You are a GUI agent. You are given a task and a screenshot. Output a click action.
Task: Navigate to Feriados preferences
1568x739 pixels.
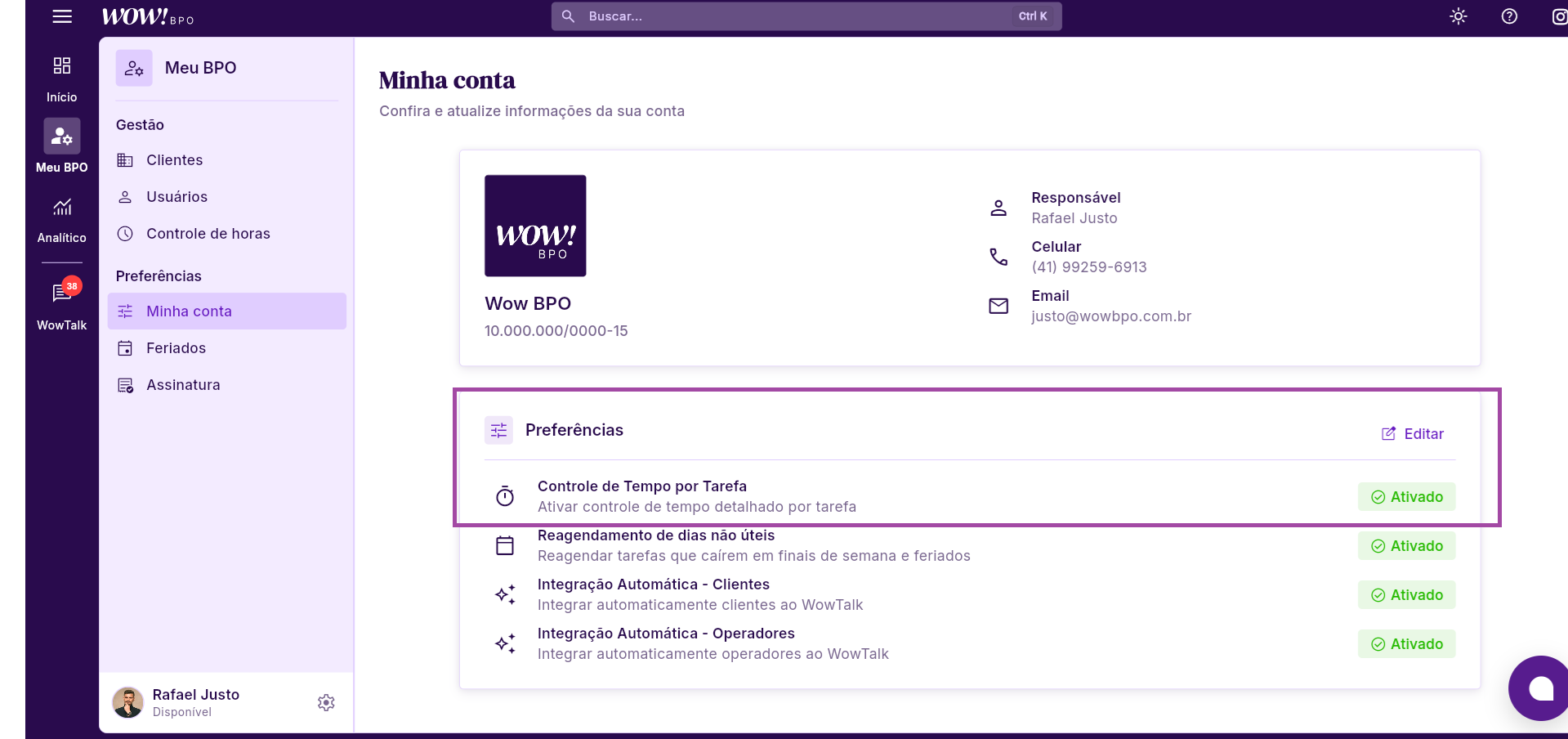point(176,348)
